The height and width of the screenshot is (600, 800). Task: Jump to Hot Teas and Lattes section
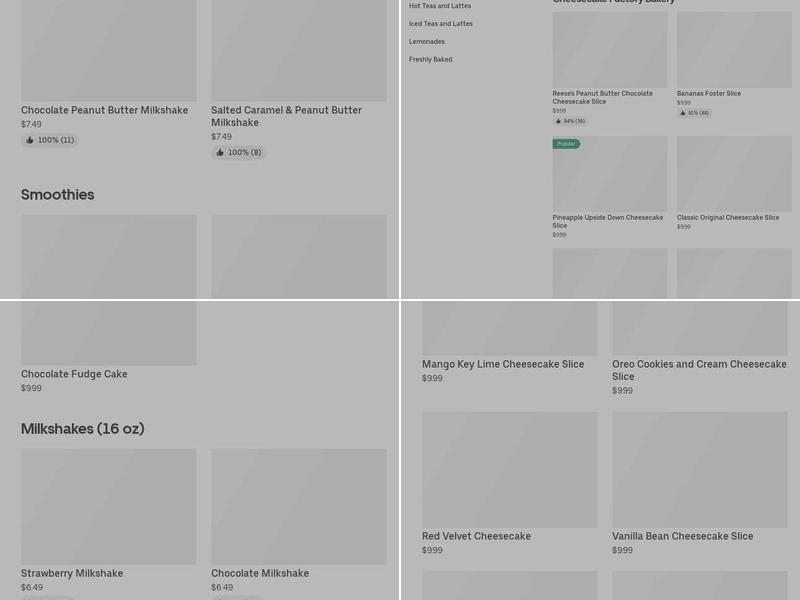tap(440, 6)
